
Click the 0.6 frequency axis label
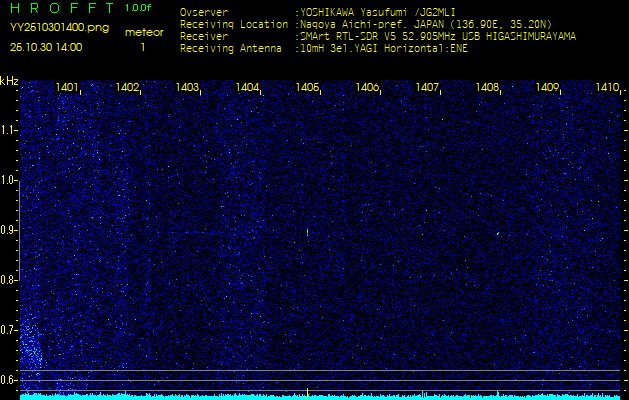pyautogui.click(x=7, y=380)
